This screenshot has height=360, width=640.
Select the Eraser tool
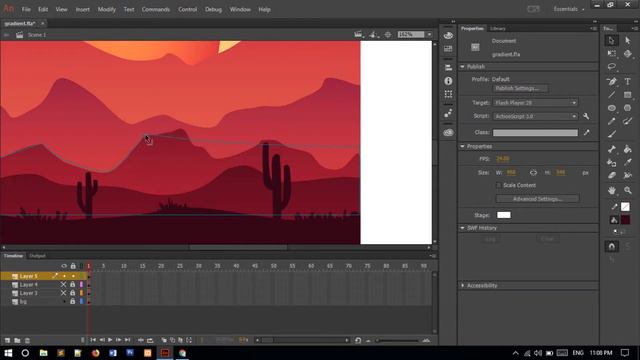tap(611, 176)
